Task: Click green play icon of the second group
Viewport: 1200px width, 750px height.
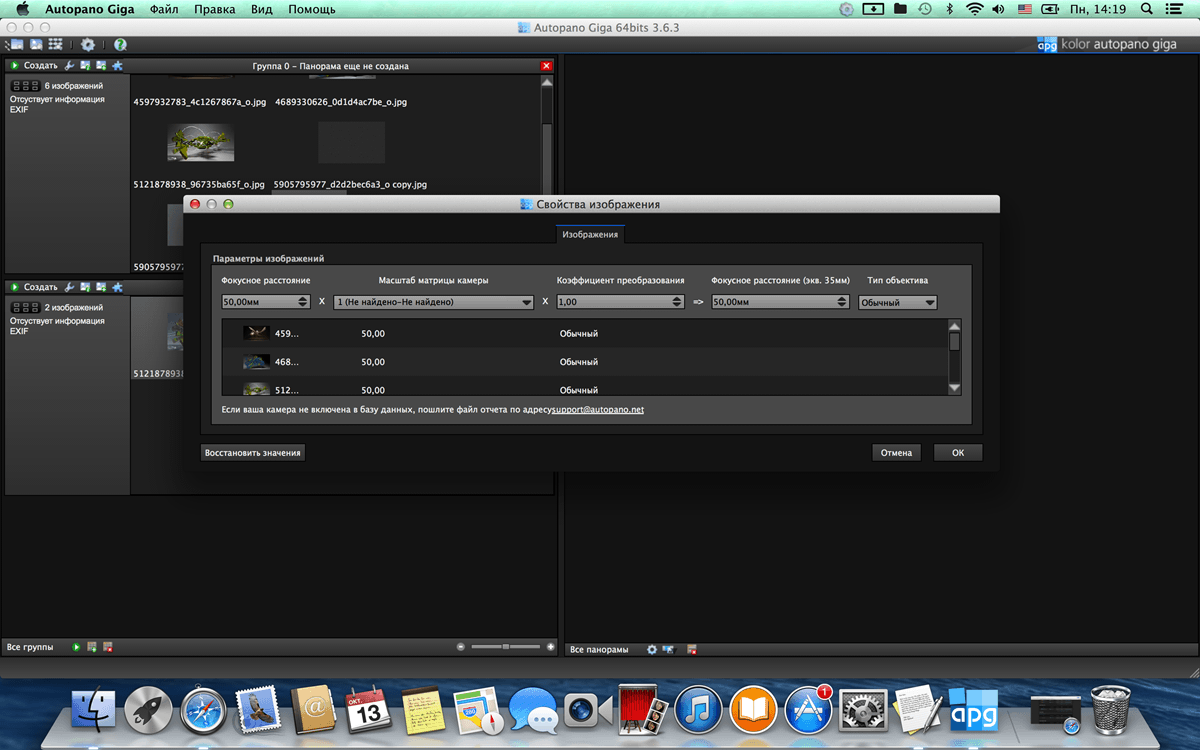Action: point(16,287)
